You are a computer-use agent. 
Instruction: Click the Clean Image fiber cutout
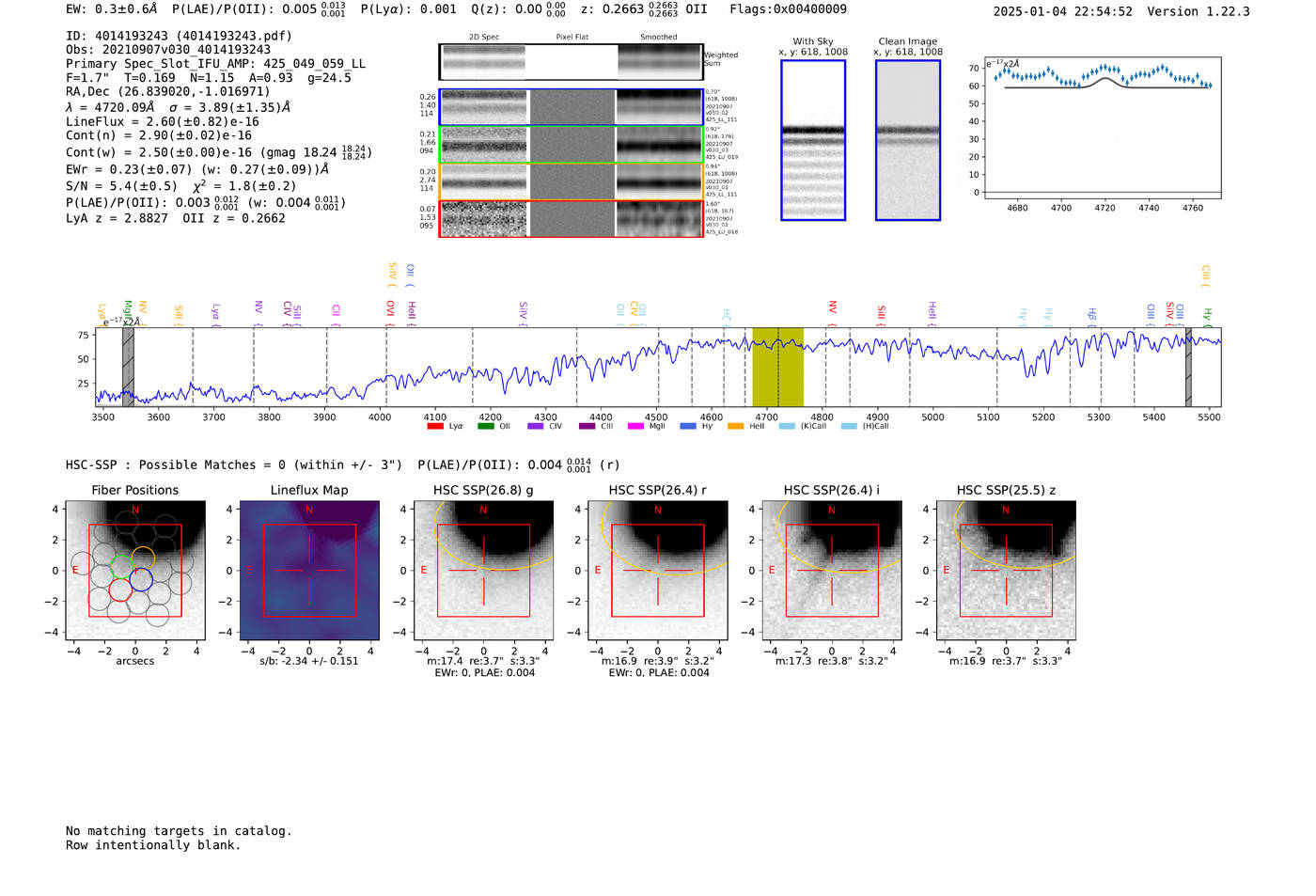click(x=908, y=140)
